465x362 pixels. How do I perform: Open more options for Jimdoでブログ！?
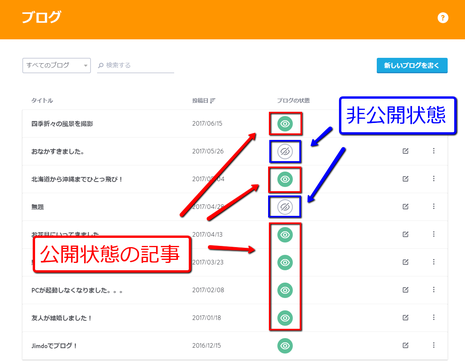(434, 345)
